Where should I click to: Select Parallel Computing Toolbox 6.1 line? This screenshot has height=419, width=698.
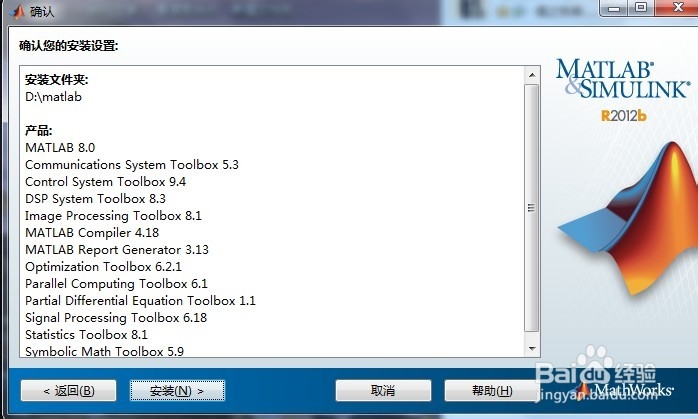[116, 284]
